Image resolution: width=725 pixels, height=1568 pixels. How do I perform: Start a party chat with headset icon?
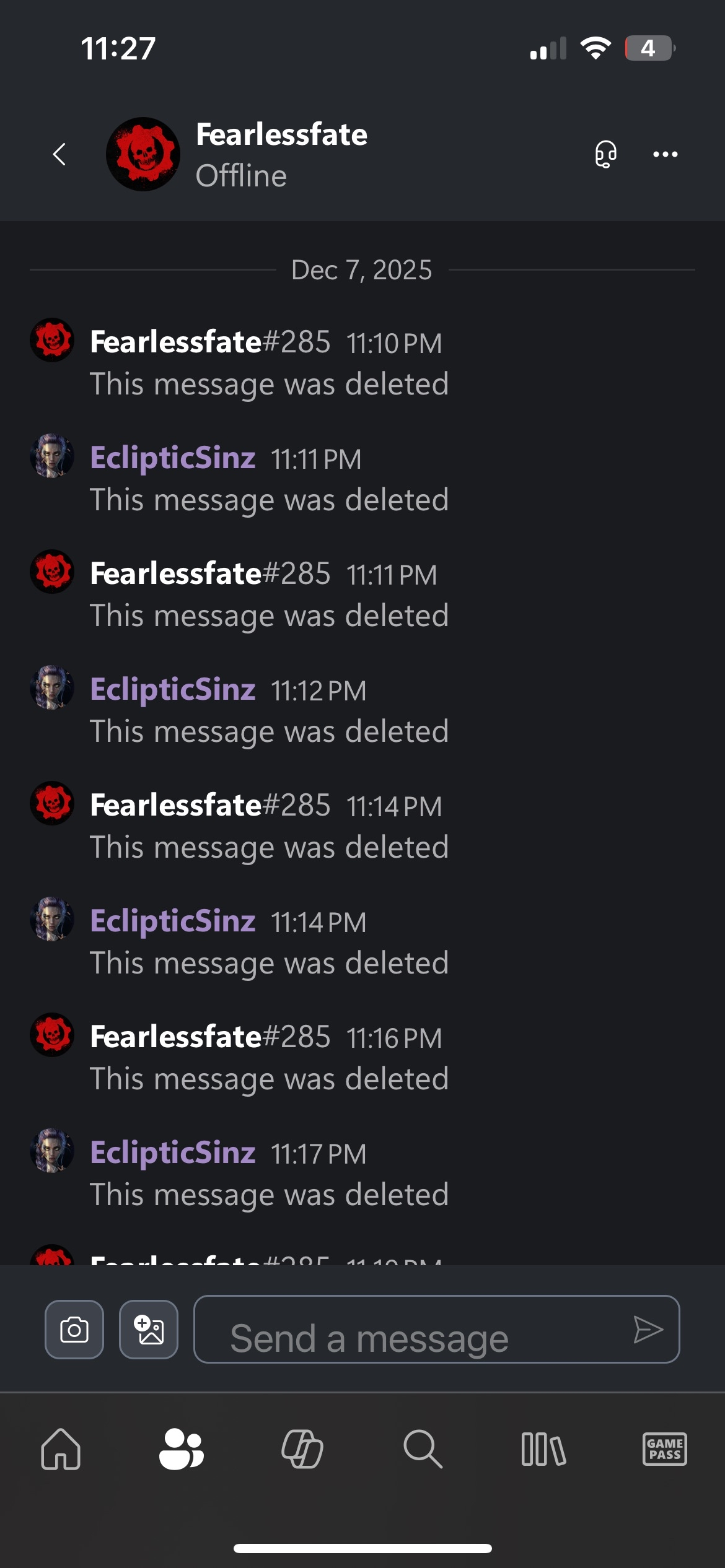coord(605,154)
